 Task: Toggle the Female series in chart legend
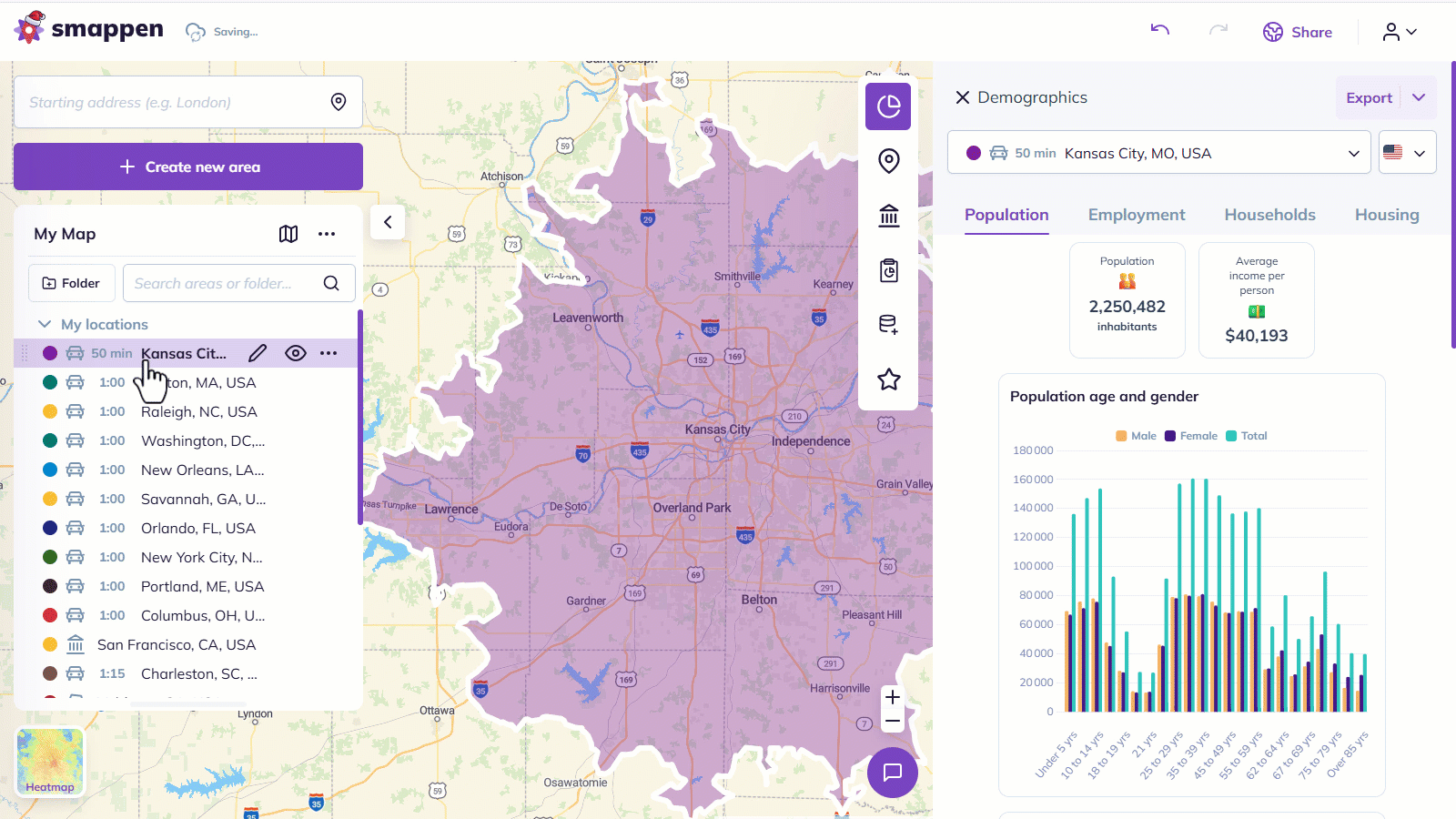(x=1191, y=436)
